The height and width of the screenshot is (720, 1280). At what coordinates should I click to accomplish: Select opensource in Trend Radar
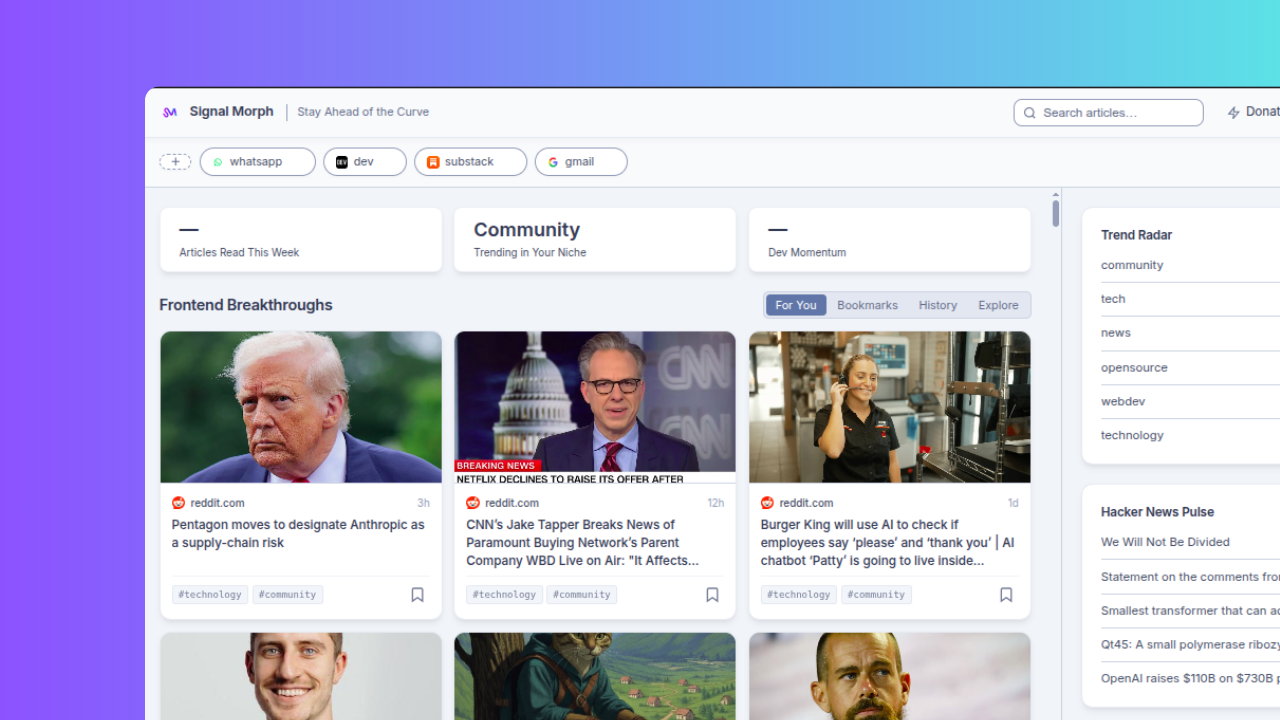[x=1134, y=368]
